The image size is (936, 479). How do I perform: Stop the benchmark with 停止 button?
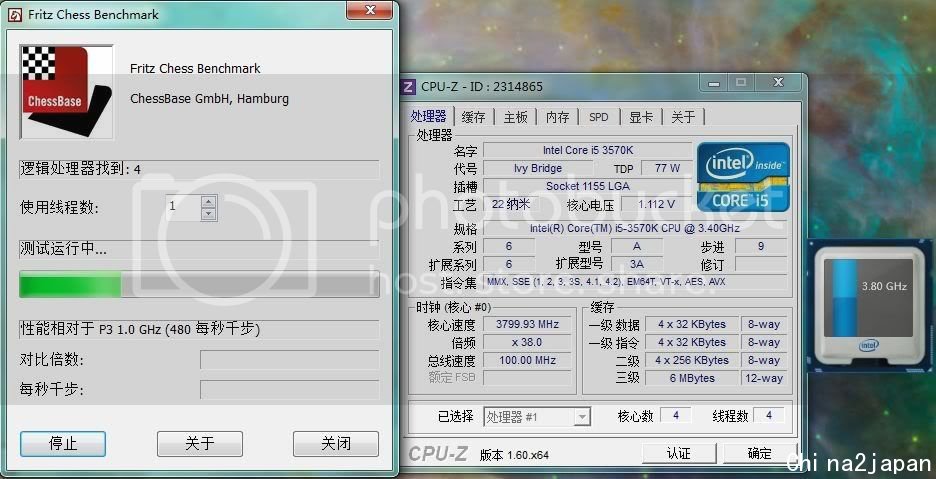63,444
